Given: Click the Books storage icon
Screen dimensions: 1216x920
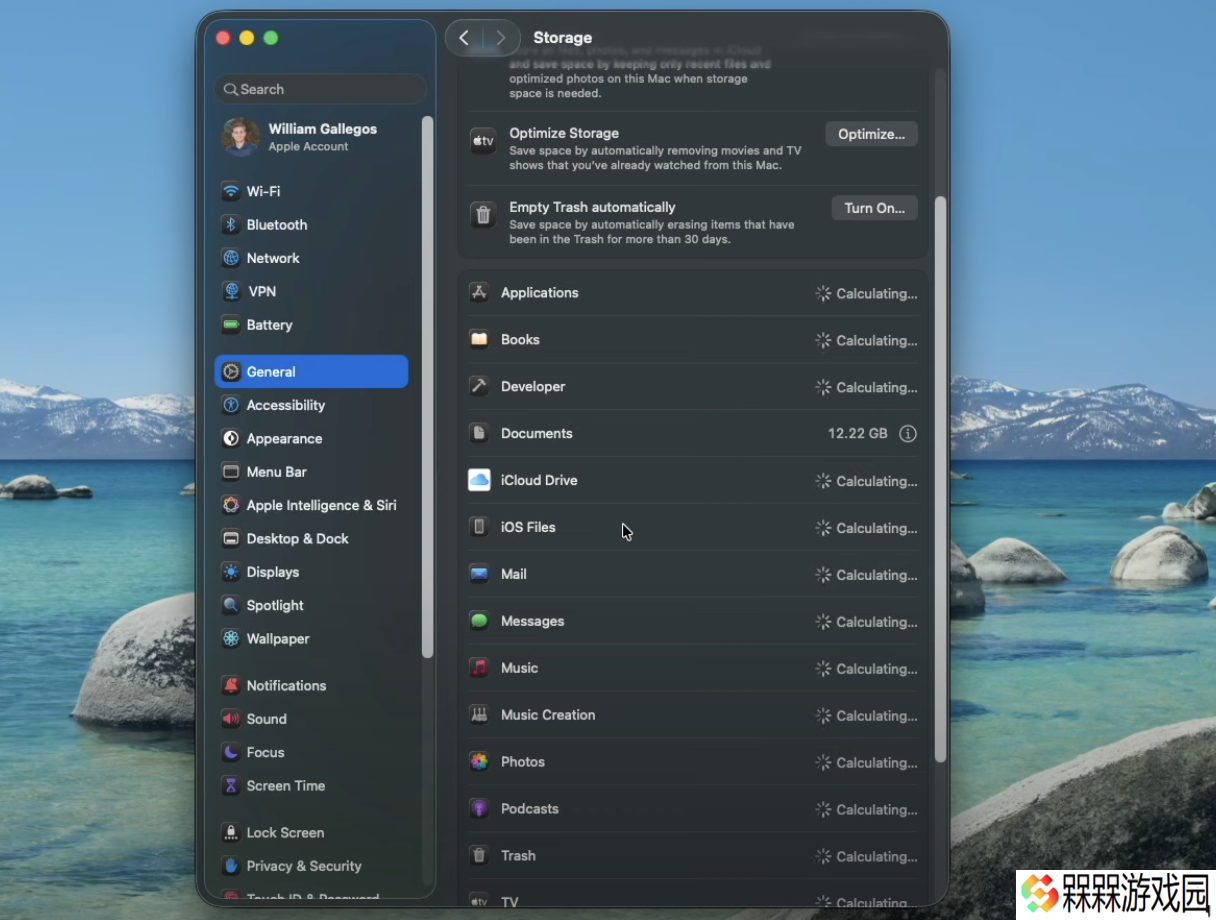Looking at the screenshot, I should pos(479,340).
